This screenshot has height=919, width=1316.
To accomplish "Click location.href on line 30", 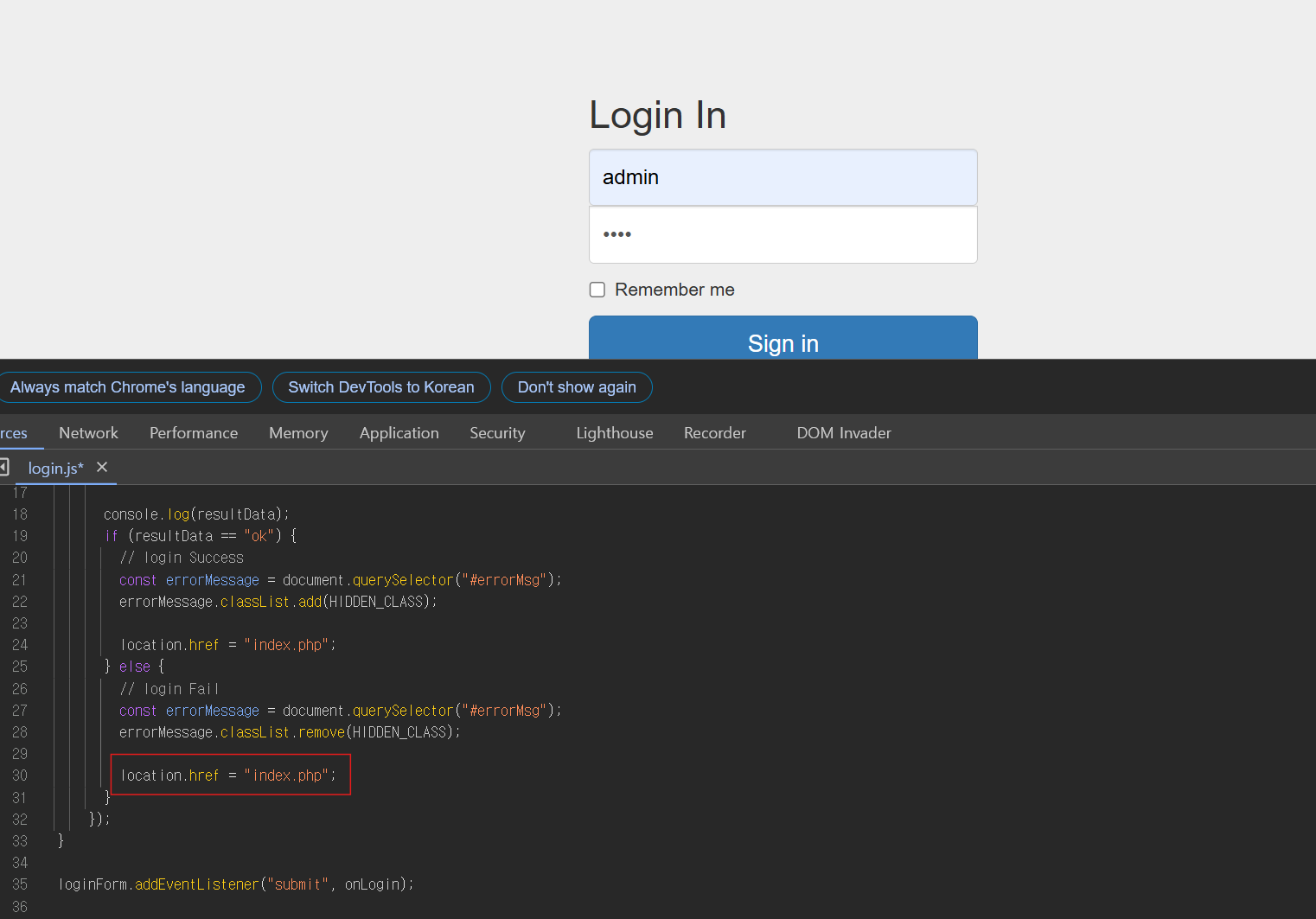I will [x=169, y=775].
